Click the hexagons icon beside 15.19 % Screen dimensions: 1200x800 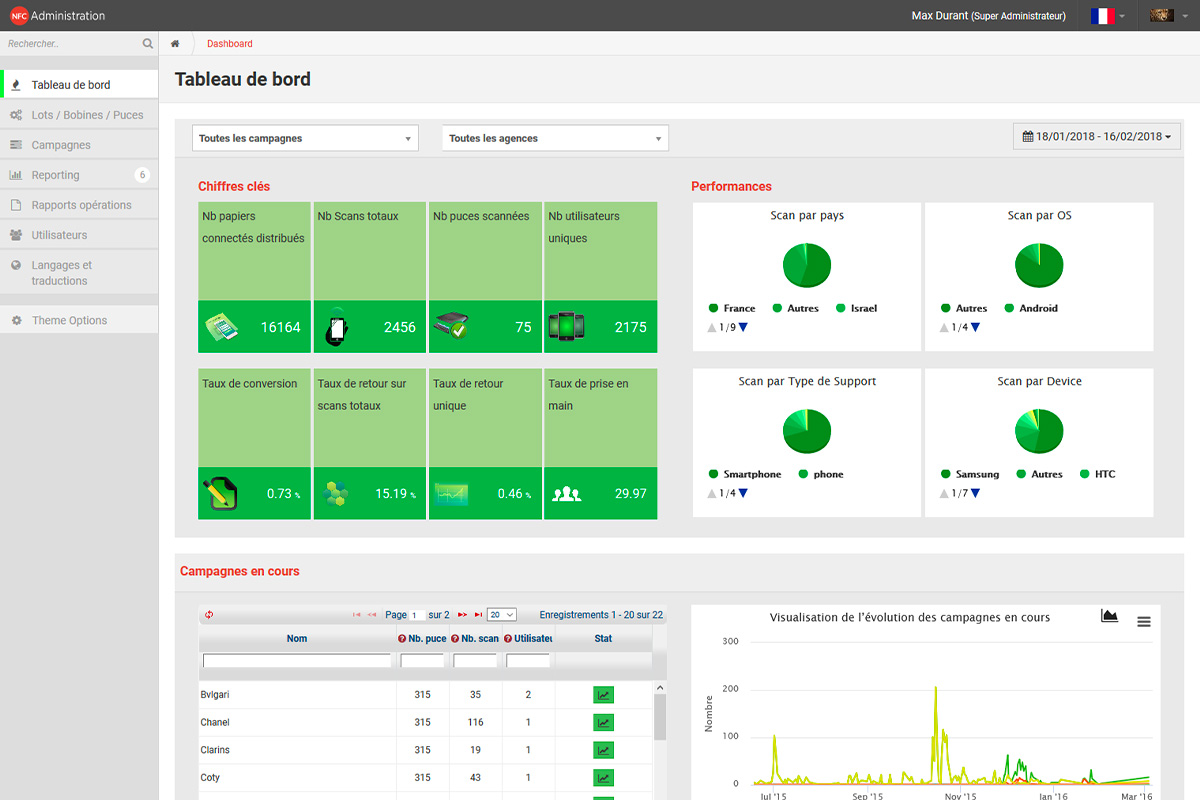pyautogui.click(x=336, y=494)
